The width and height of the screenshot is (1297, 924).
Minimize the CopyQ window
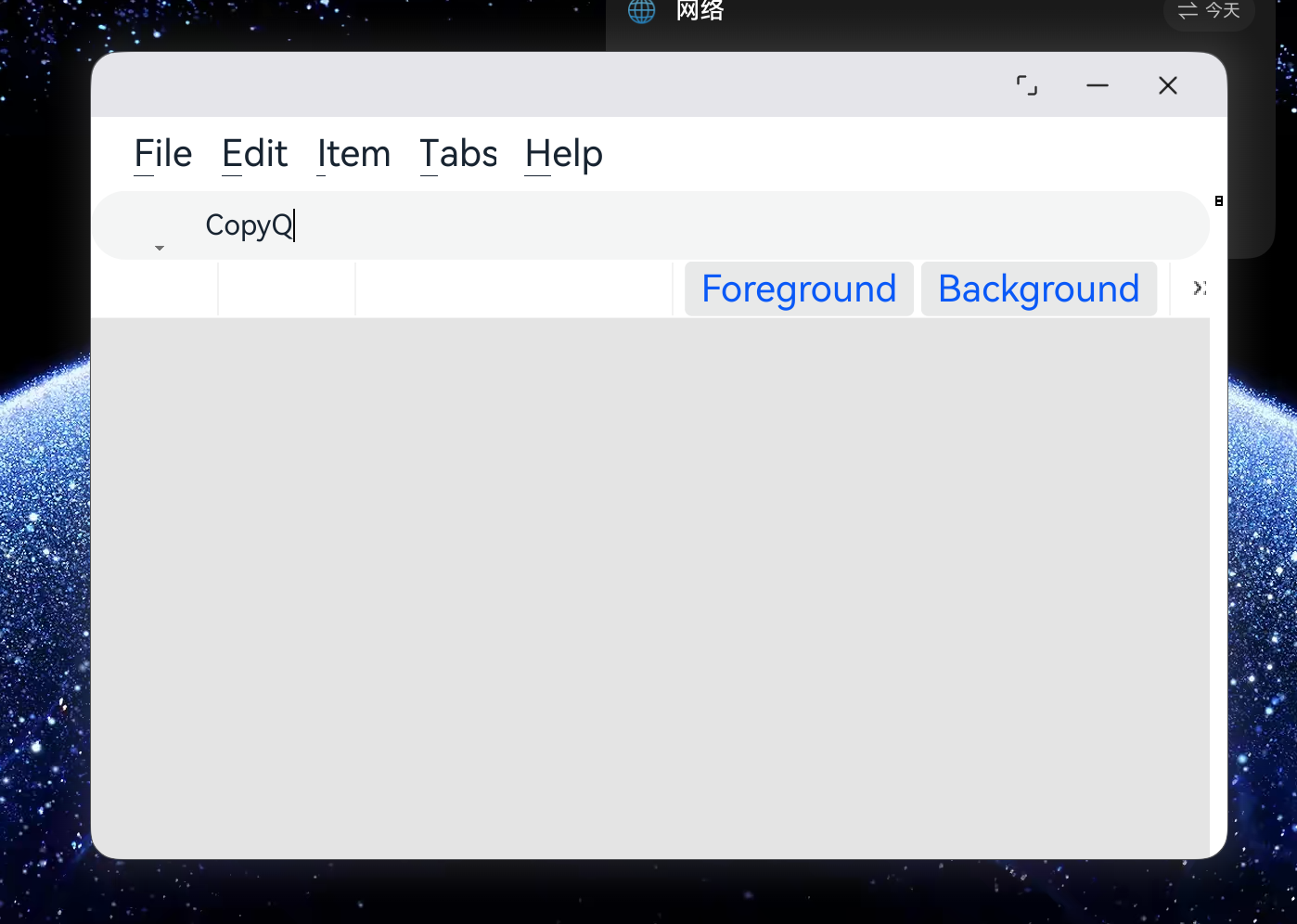pos(1098,85)
